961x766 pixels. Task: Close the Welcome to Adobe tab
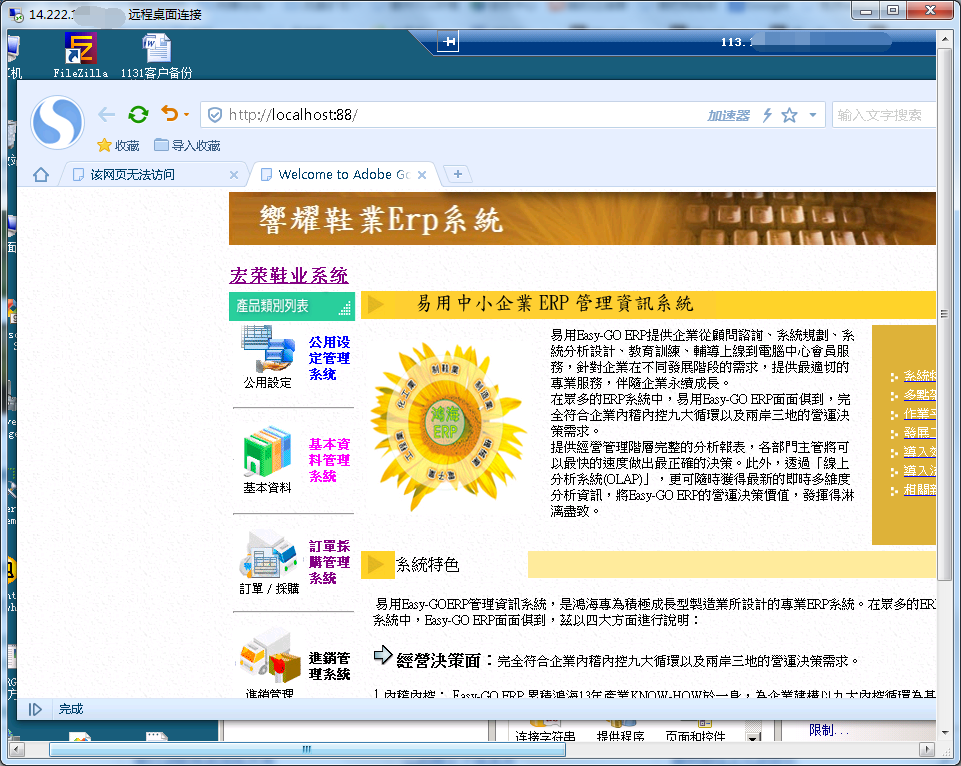[422, 175]
